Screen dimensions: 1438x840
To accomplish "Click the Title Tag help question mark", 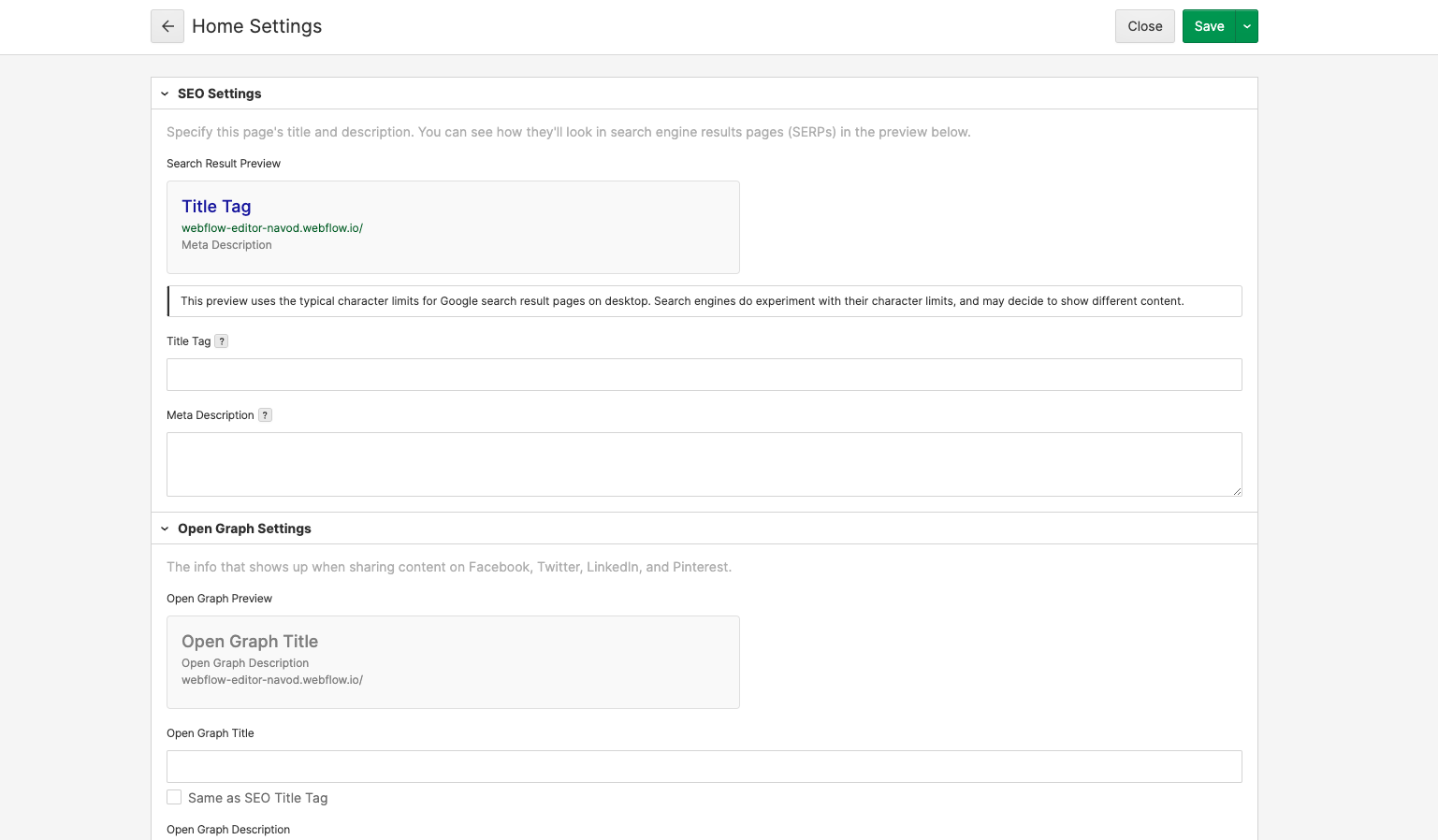I will coord(222,341).
